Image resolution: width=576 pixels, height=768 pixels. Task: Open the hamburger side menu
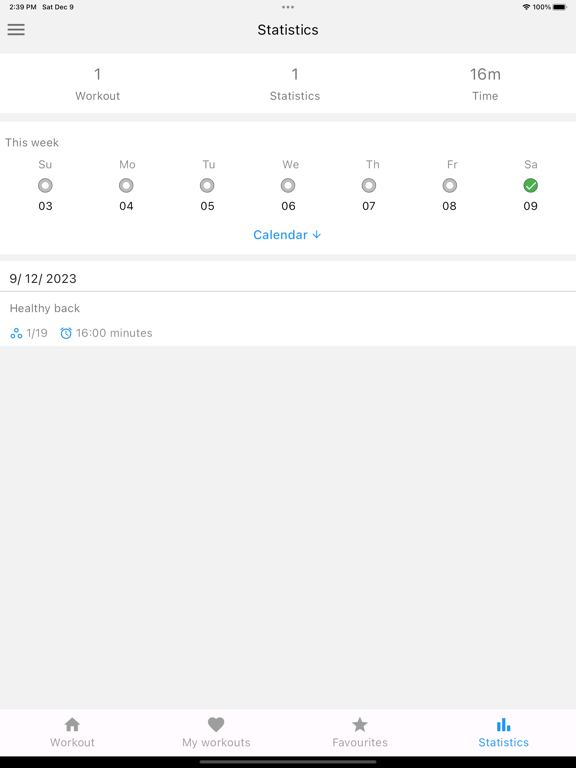coord(16,29)
